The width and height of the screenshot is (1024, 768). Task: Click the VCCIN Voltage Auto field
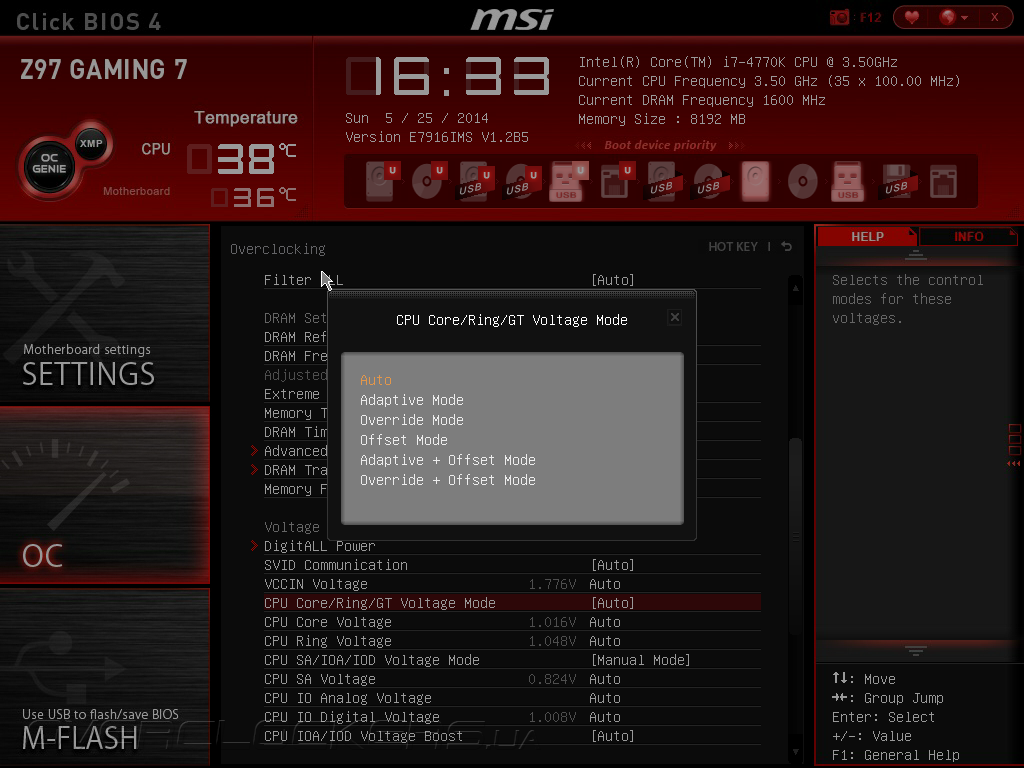pyautogui.click(x=605, y=584)
